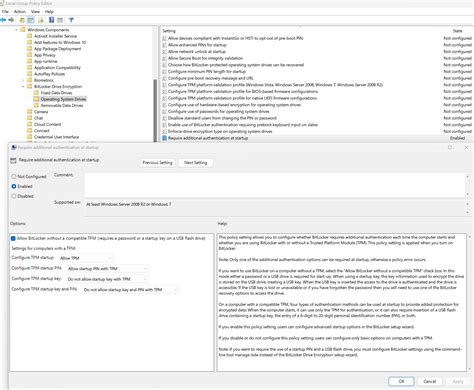Open the File menu
Viewport: 474px width, 390px height.
pyautogui.click(x=5, y=12)
